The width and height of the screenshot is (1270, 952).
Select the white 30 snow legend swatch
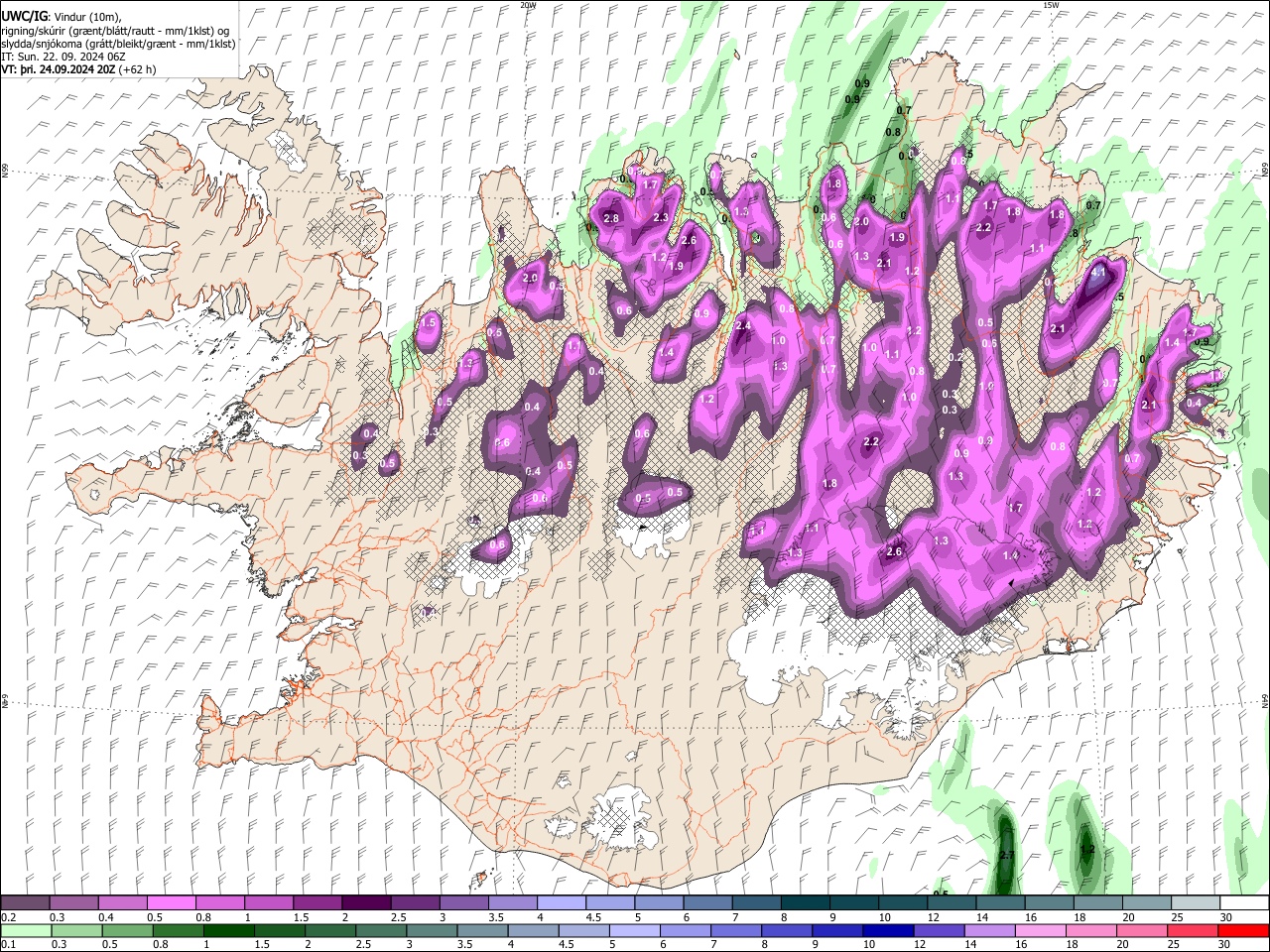click(x=1242, y=903)
